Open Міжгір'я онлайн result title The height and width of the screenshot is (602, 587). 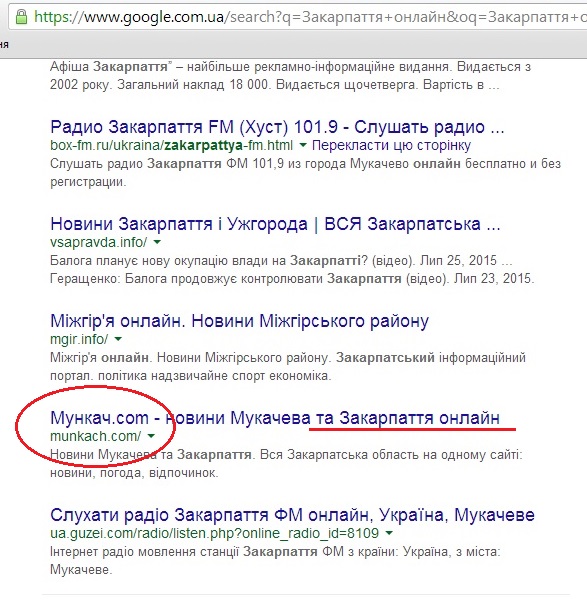[239, 321]
